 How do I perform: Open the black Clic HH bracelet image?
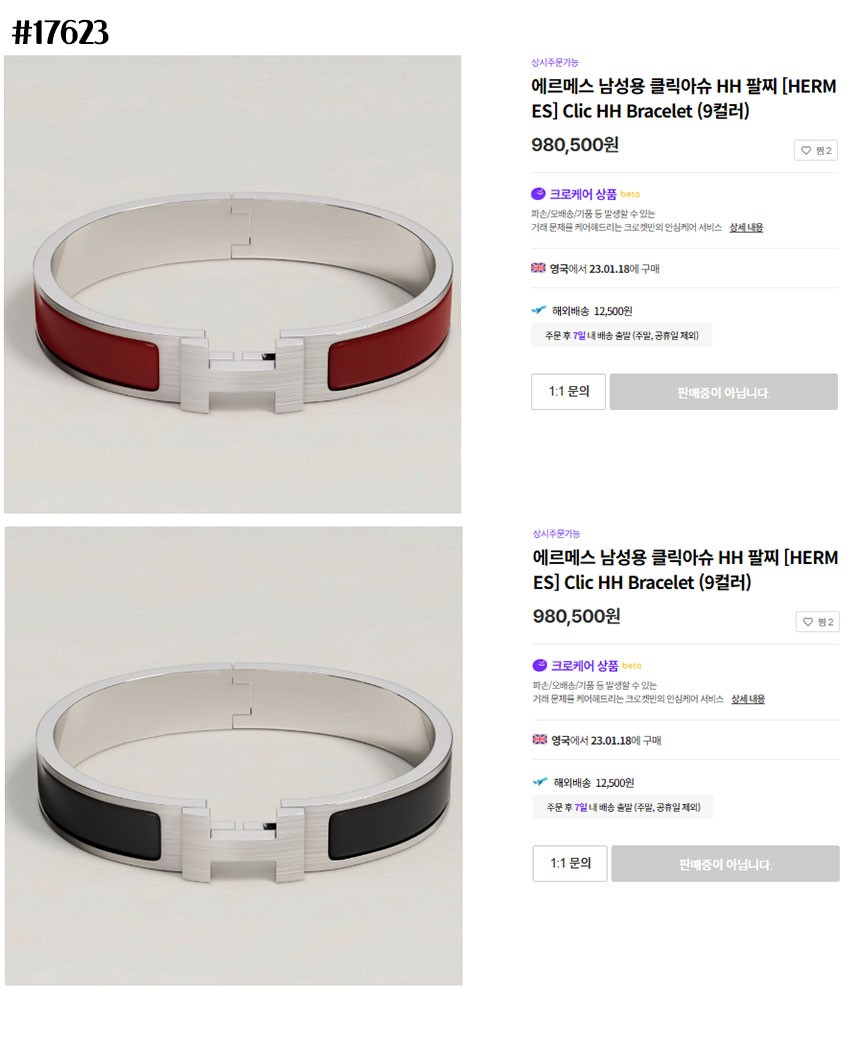click(233, 756)
